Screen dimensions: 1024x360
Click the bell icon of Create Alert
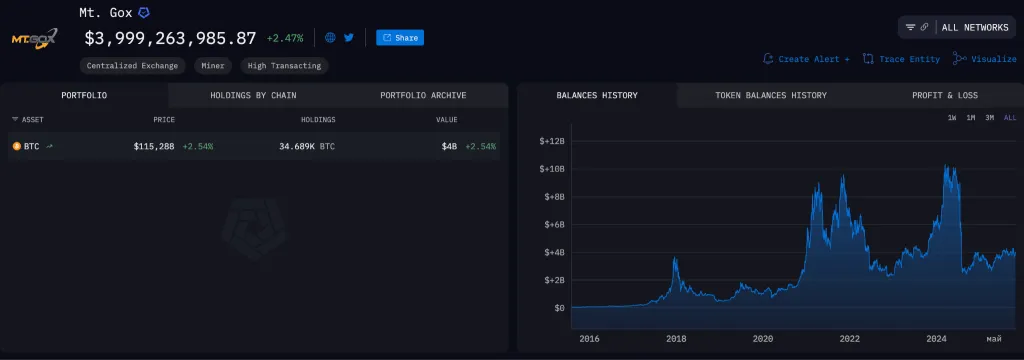click(768, 59)
